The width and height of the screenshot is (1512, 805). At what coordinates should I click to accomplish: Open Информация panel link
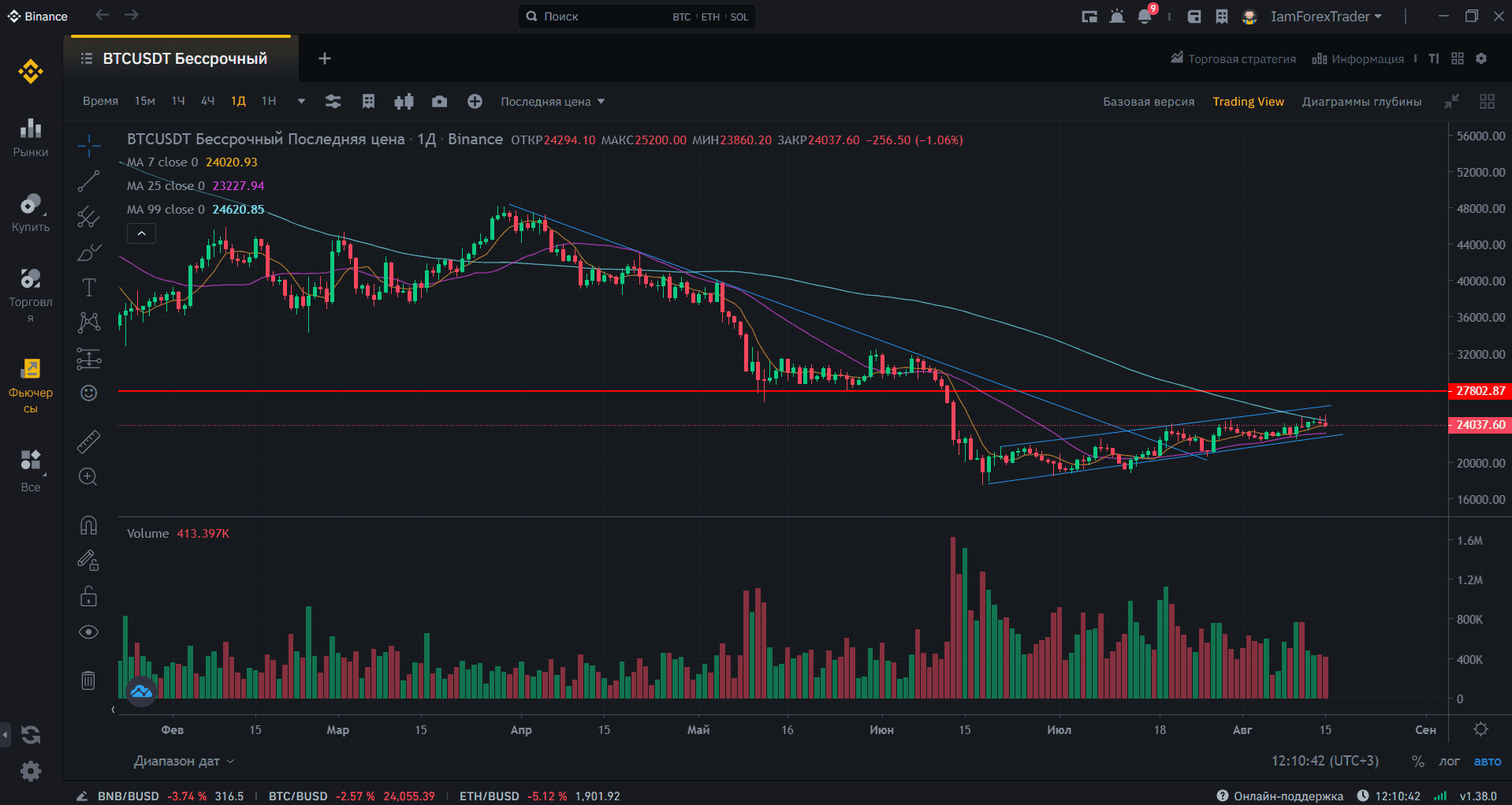coord(1357,58)
